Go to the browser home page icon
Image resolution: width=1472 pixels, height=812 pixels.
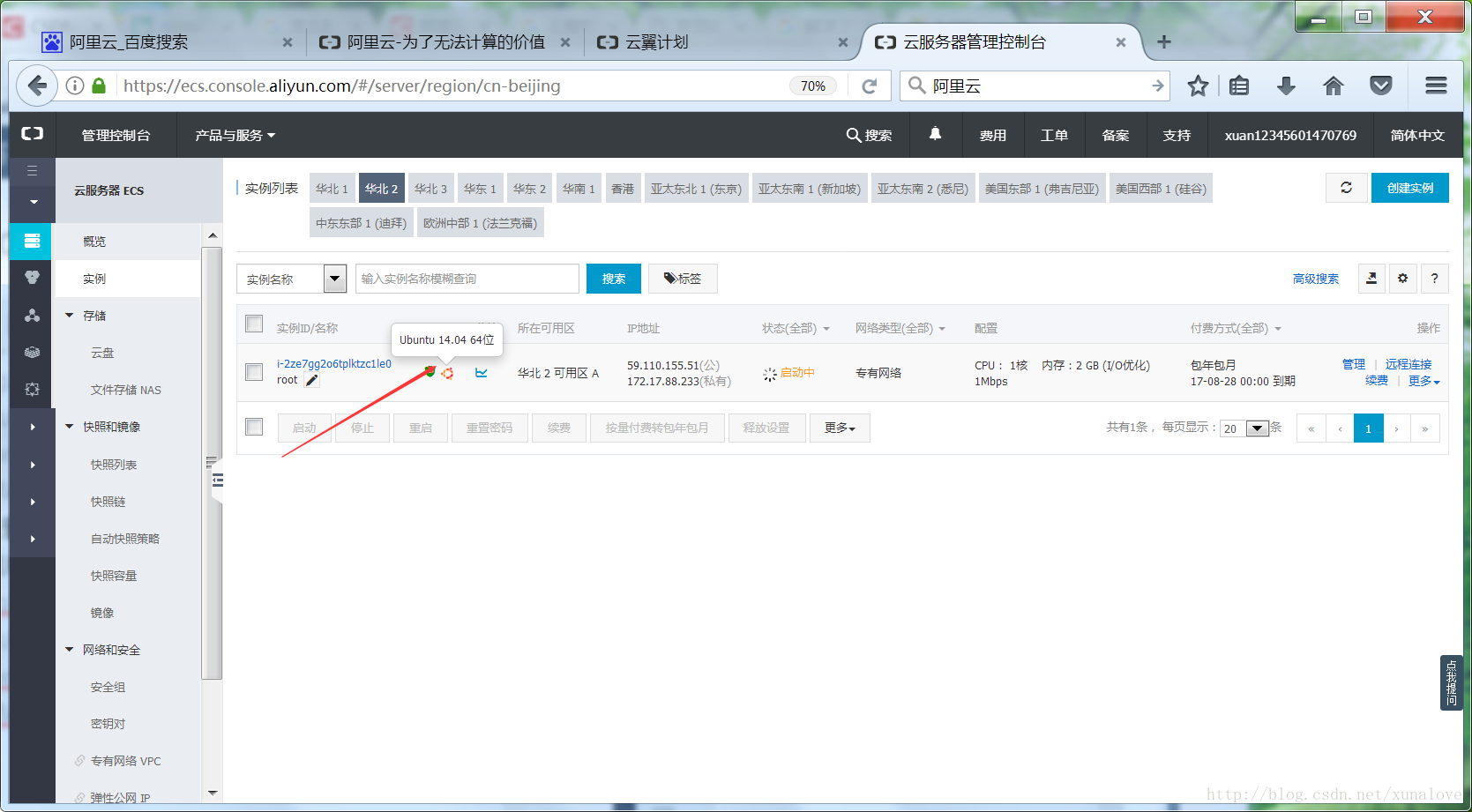(1334, 86)
